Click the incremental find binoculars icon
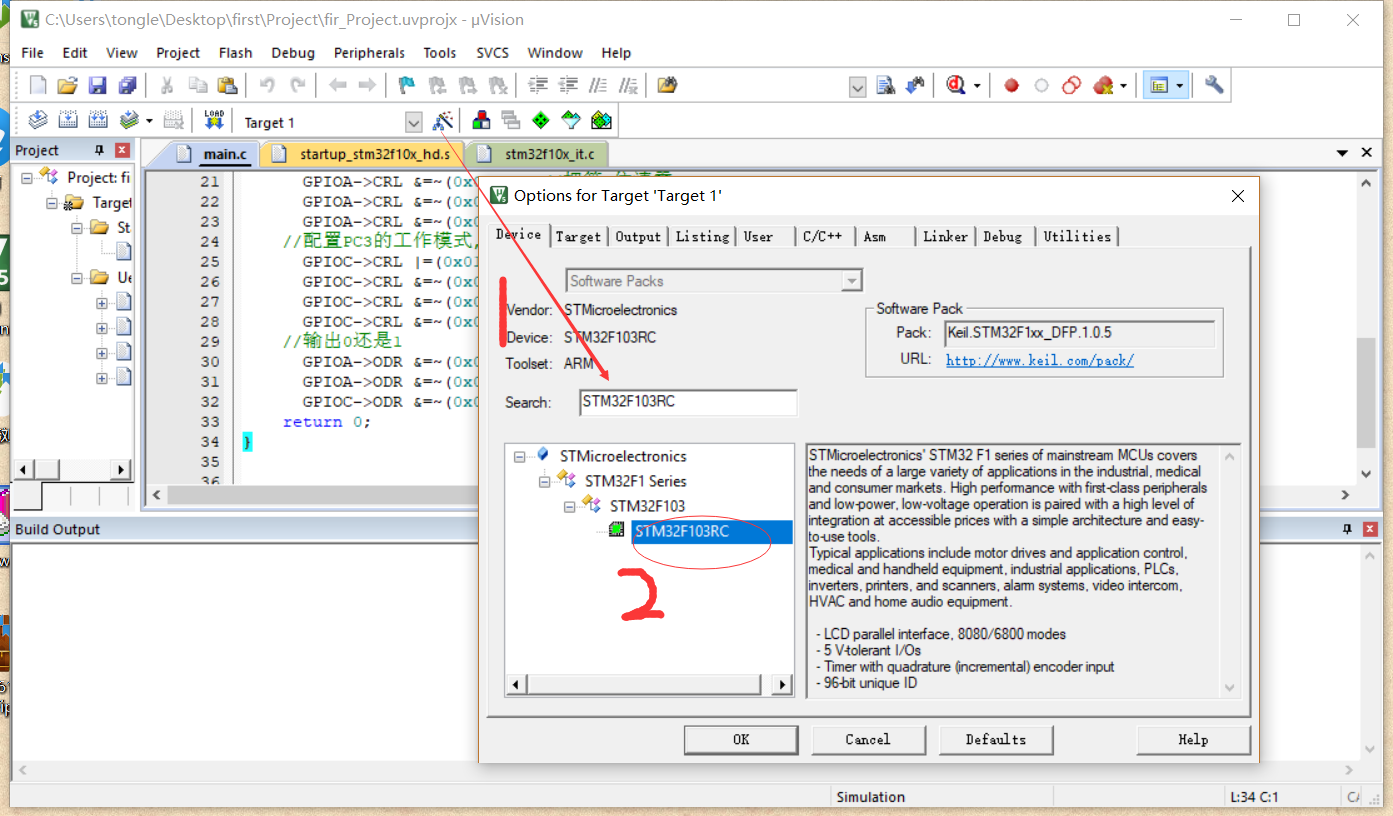1393x816 pixels. click(x=915, y=86)
